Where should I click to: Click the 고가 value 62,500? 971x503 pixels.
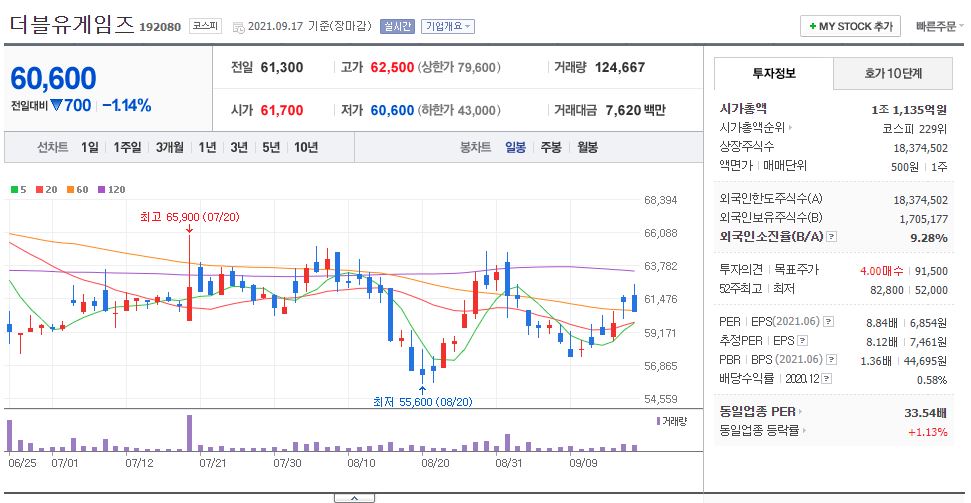pos(392,67)
